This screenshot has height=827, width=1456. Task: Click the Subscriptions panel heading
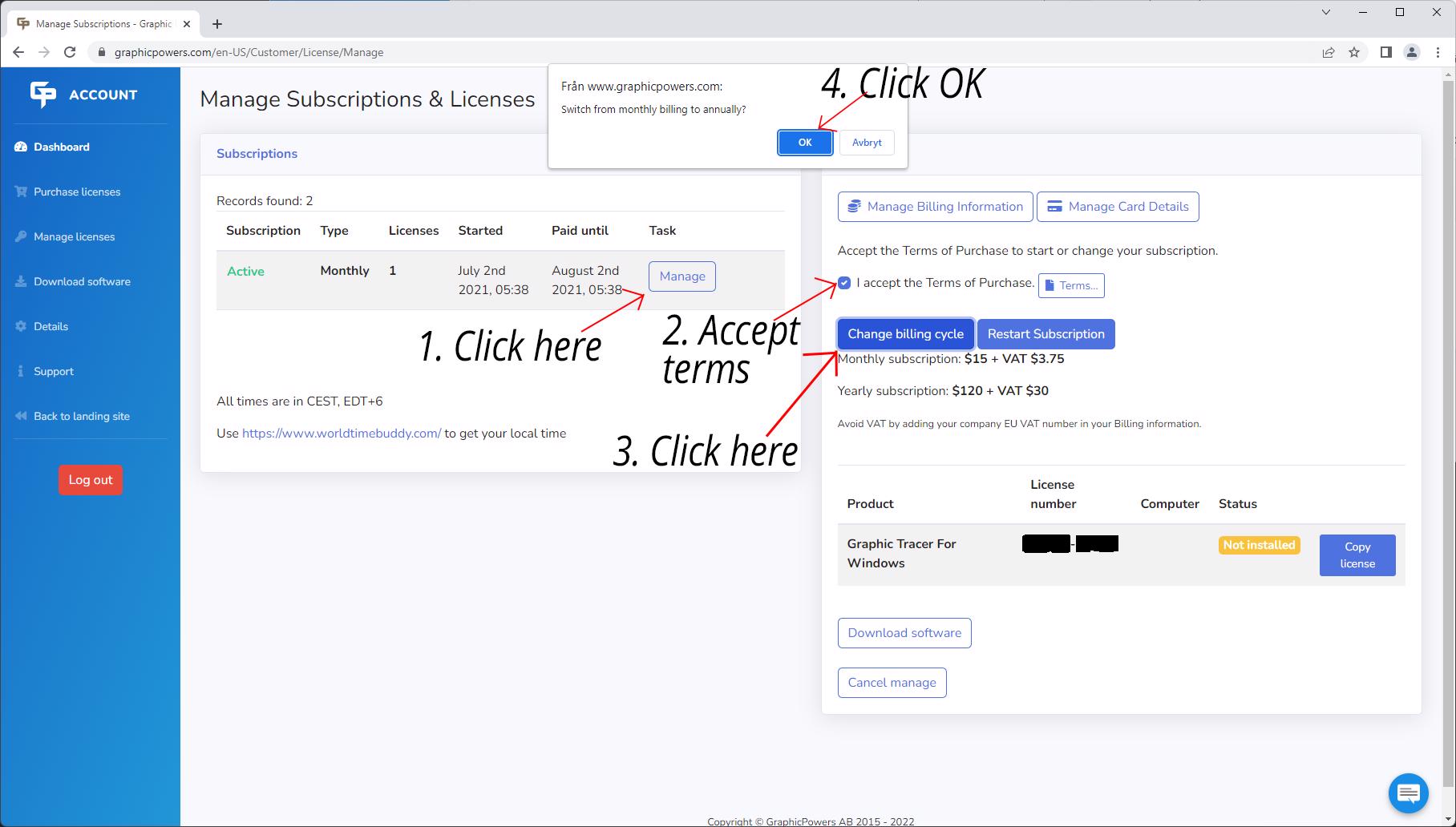(257, 154)
